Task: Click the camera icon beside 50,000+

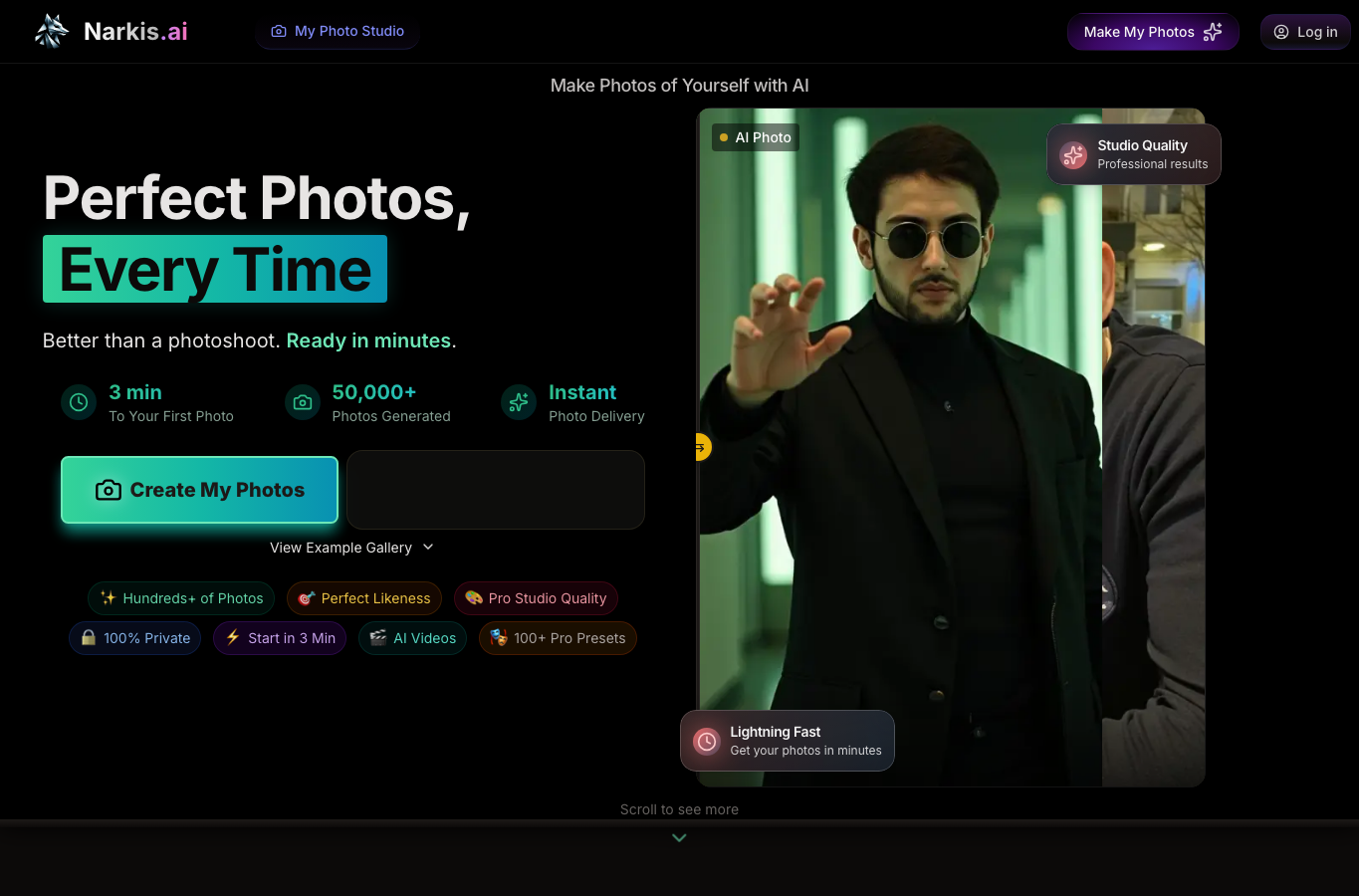Action: pos(303,403)
